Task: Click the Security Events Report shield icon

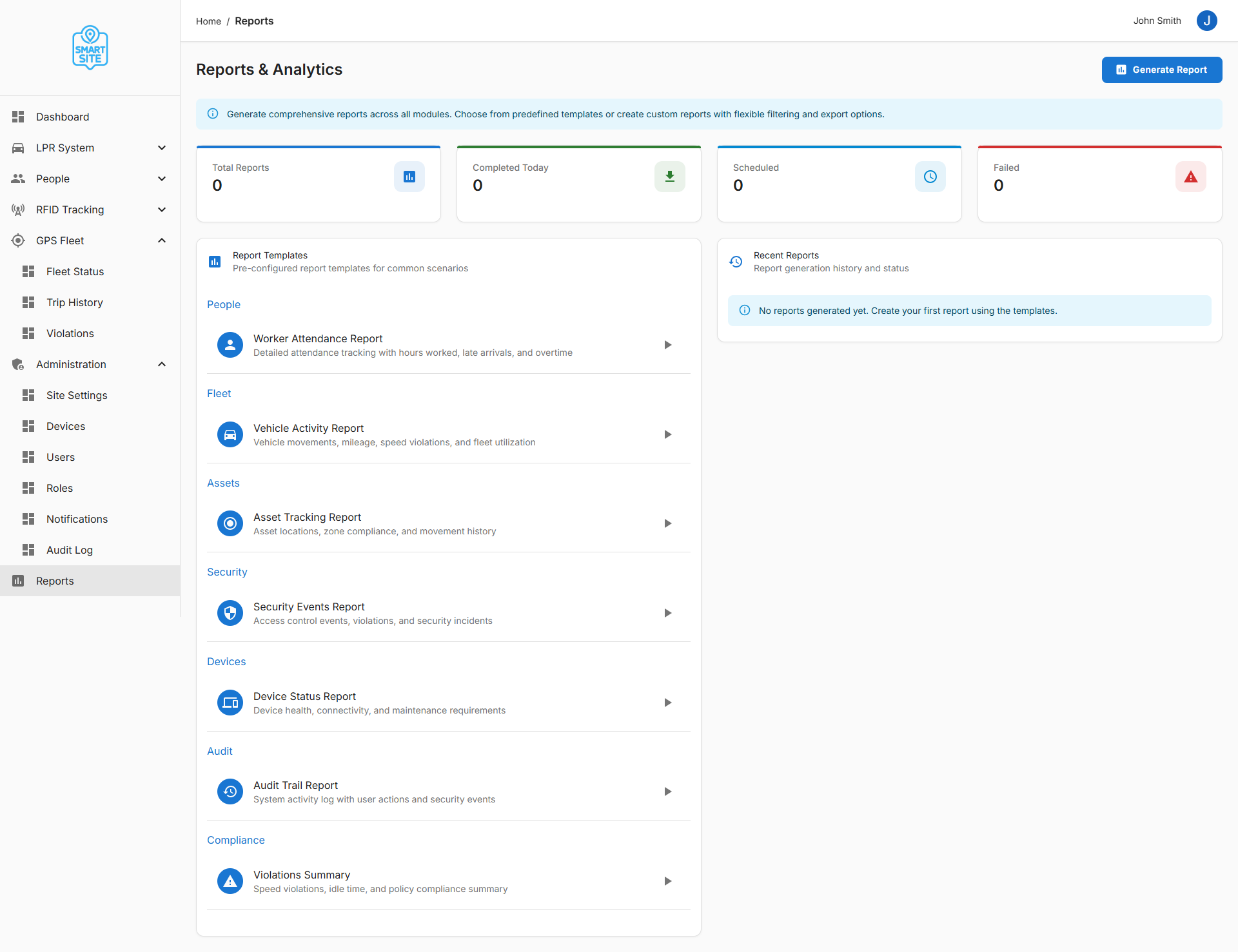Action: click(230, 612)
